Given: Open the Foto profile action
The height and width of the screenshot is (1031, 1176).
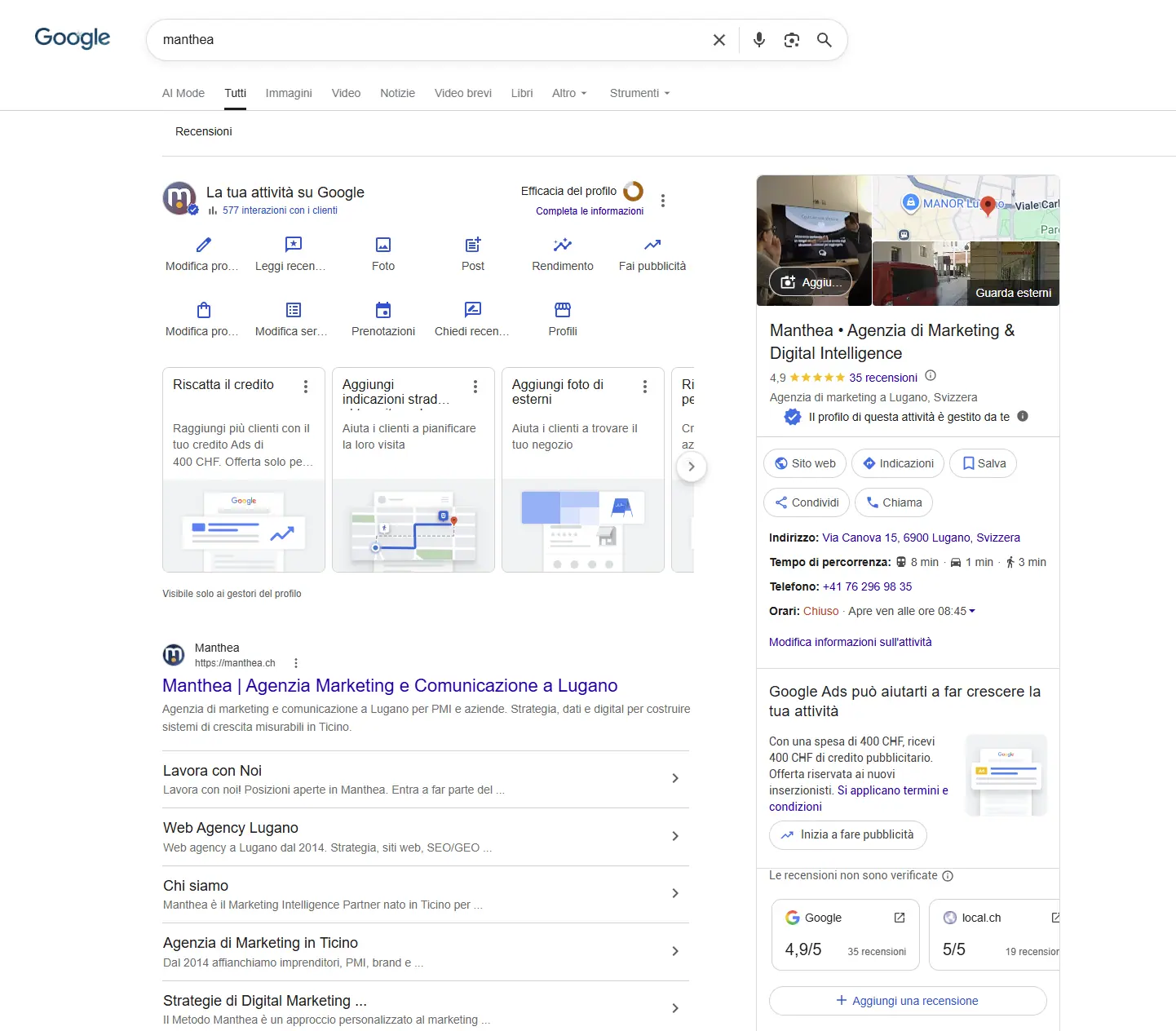Looking at the screenshot, I should tap(383, 254).
